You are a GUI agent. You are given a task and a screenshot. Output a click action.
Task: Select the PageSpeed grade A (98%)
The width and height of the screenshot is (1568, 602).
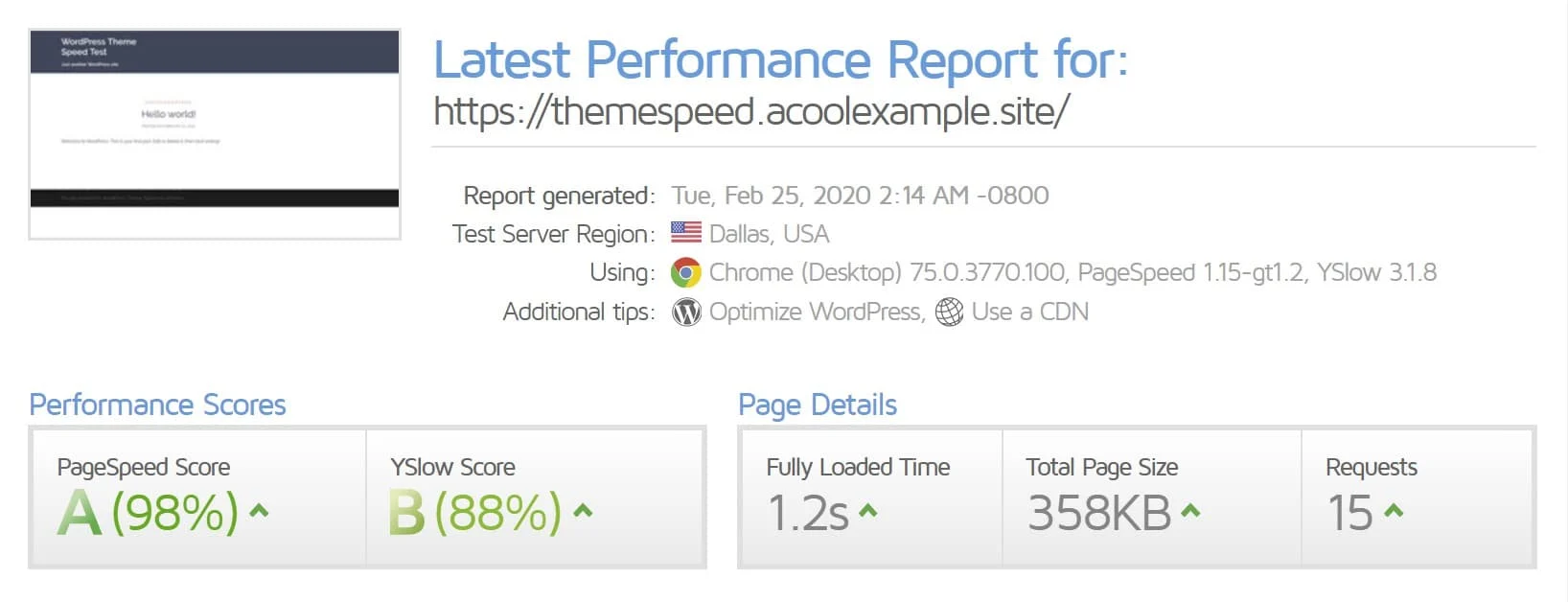click(x=148, y=512)
